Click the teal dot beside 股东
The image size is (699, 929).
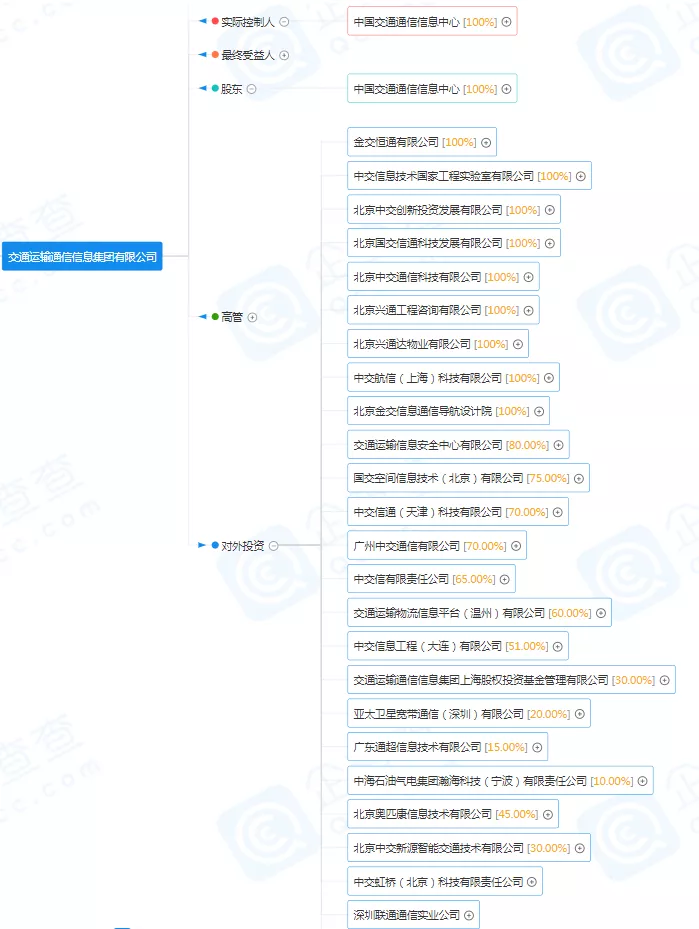215,88
